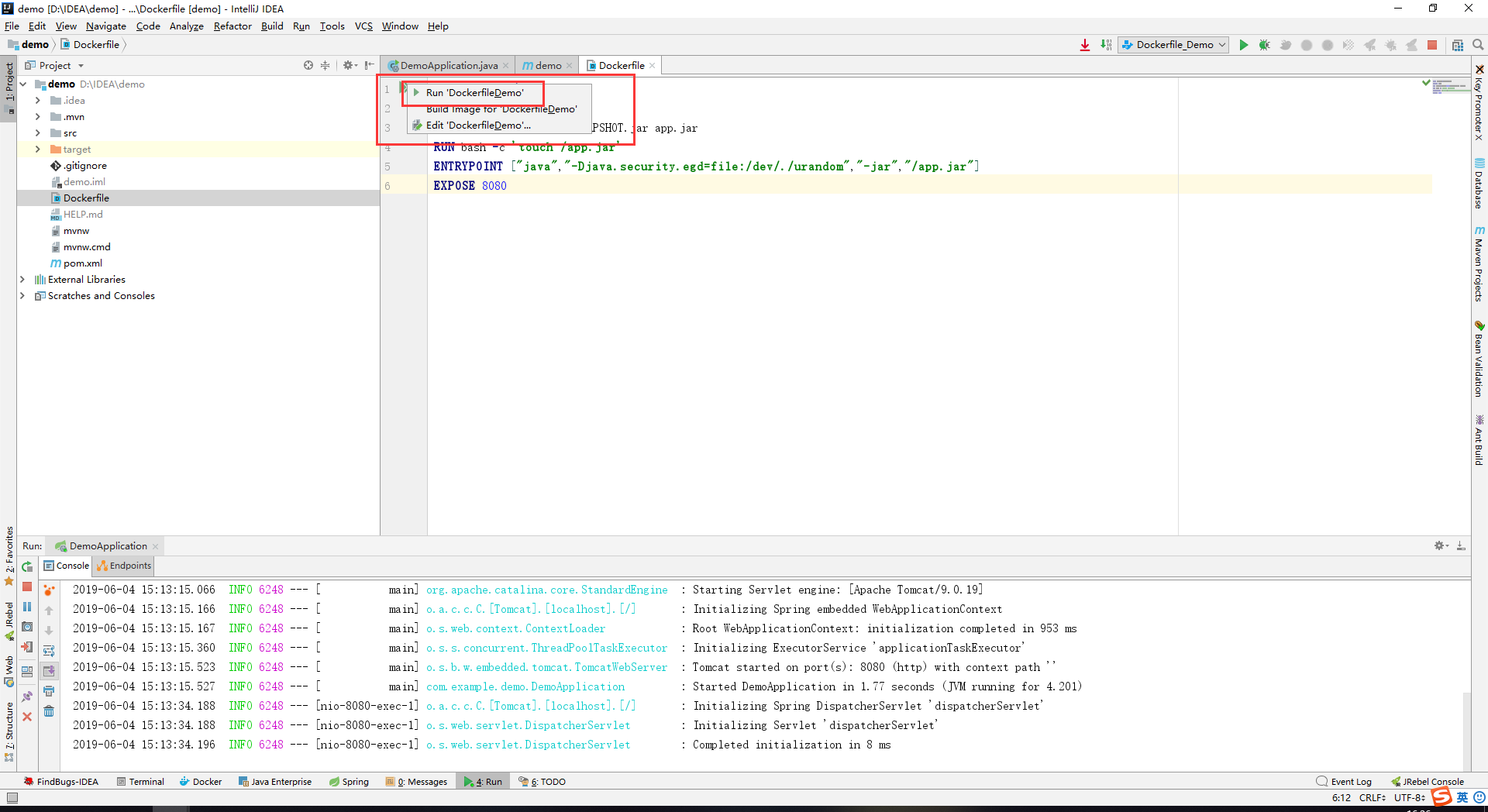Toggle soft-wrap in console
Viewport: 1488px width, 812px height.
49,651
